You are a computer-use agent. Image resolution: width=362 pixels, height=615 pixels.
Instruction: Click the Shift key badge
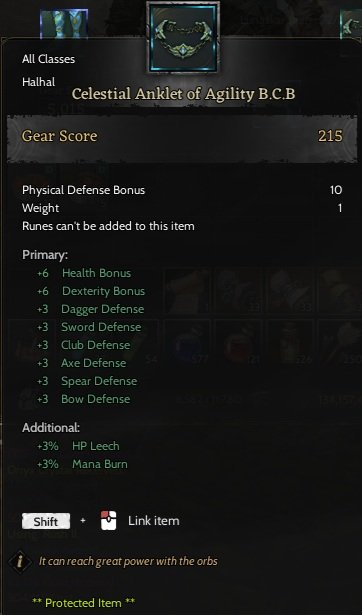tap(46, 521)
